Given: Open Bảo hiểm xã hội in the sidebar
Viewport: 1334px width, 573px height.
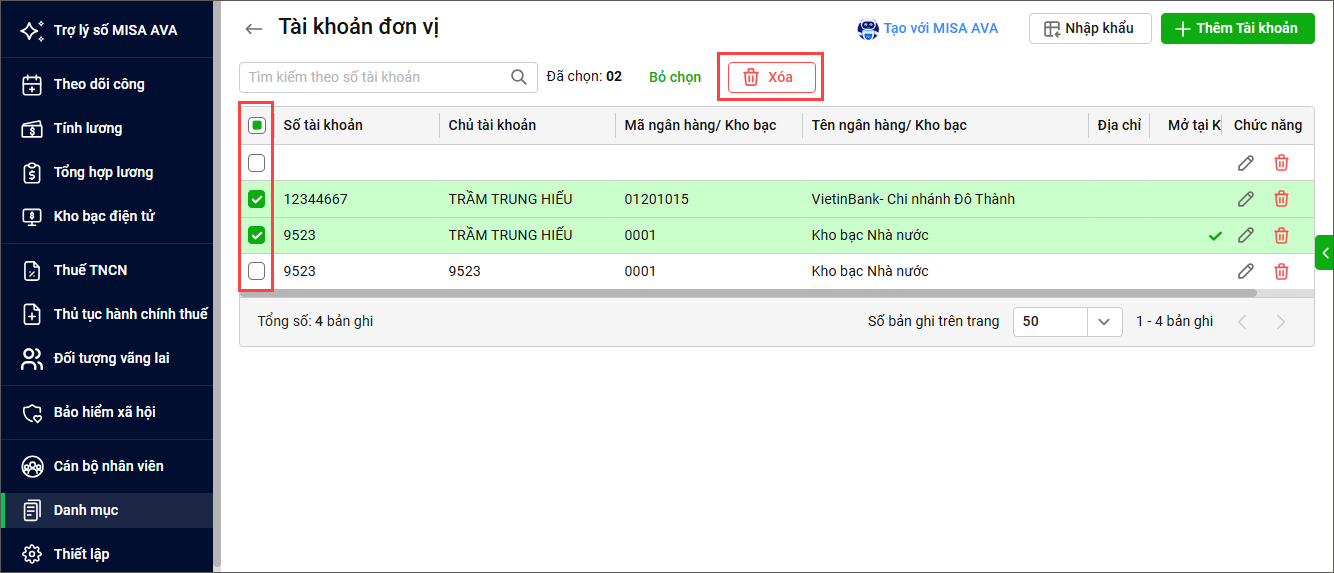Looking at the screenshot, I should (104, 412).
